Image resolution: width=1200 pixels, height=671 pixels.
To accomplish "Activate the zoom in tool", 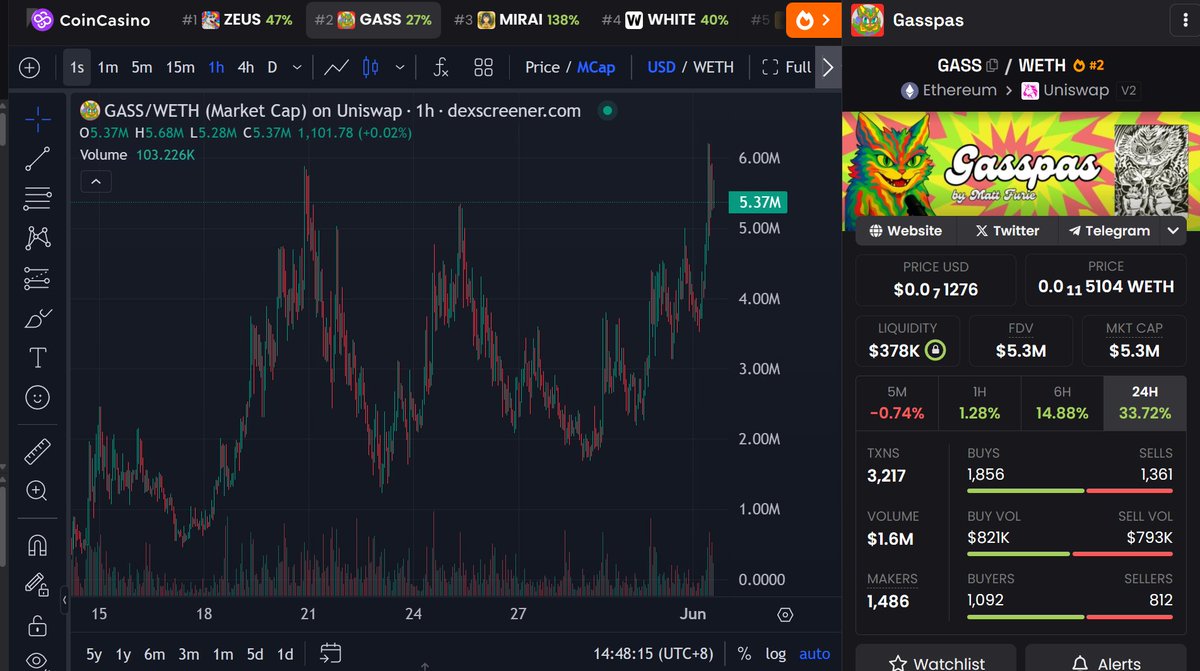I will click(38, 491).
